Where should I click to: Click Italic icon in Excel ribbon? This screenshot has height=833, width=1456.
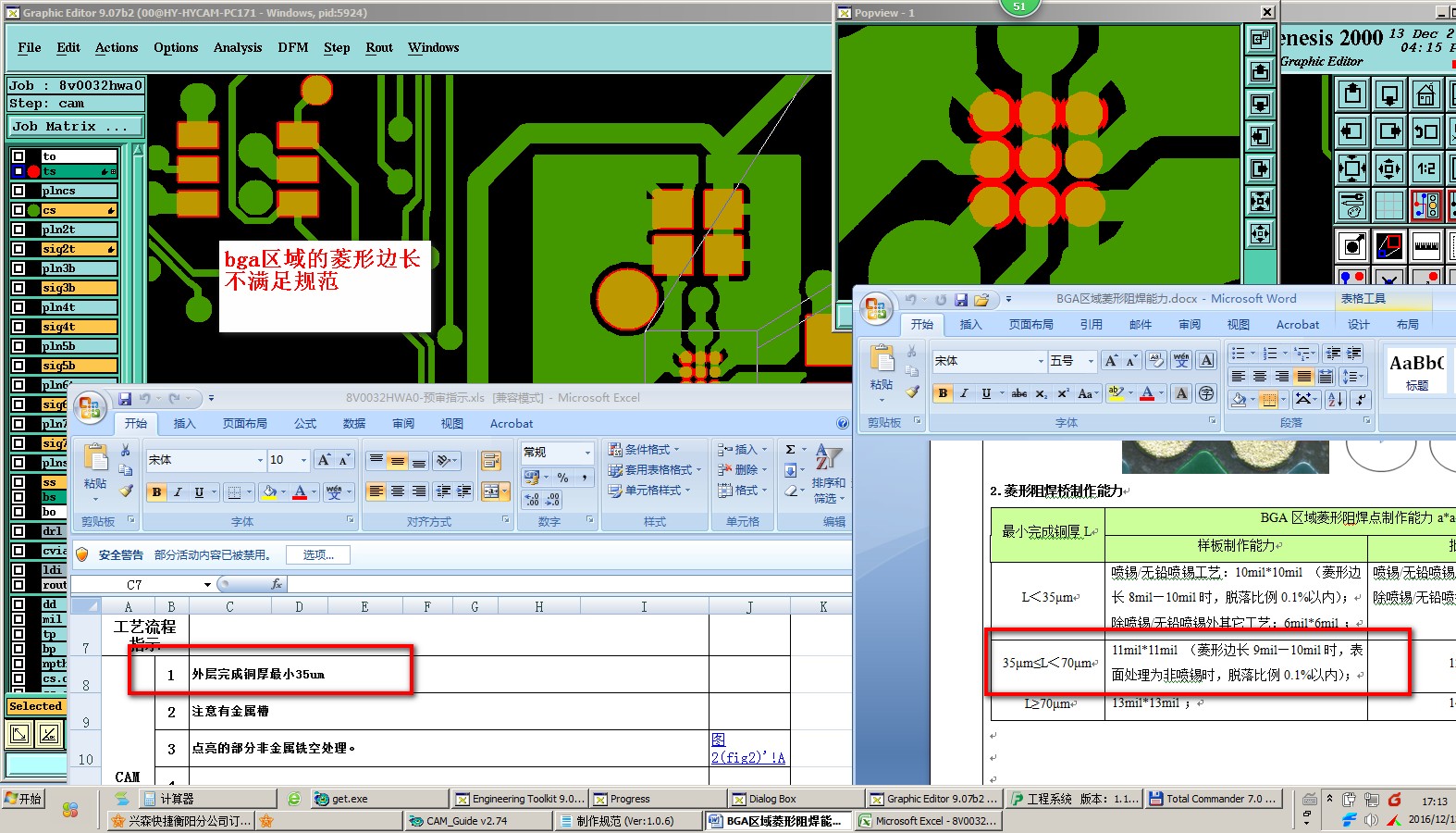178,491
